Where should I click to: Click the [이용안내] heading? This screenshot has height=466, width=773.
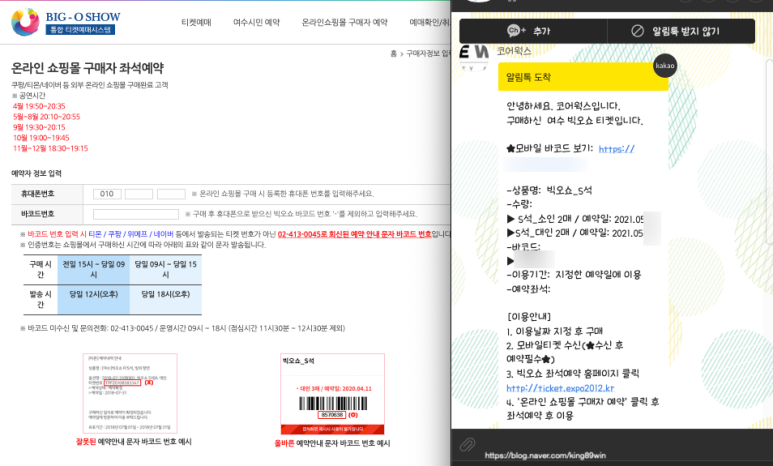point(528,317)
